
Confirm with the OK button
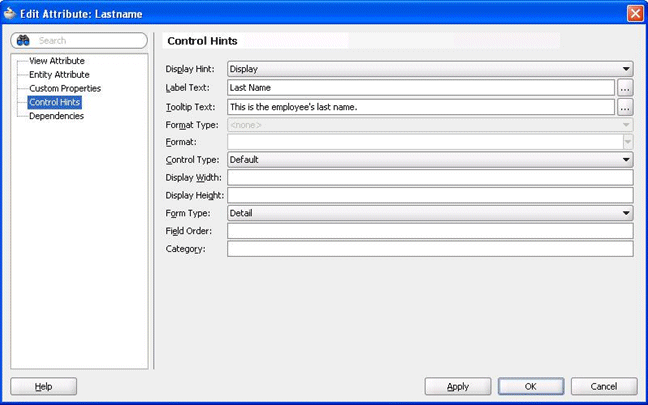(x=531, y=386)
